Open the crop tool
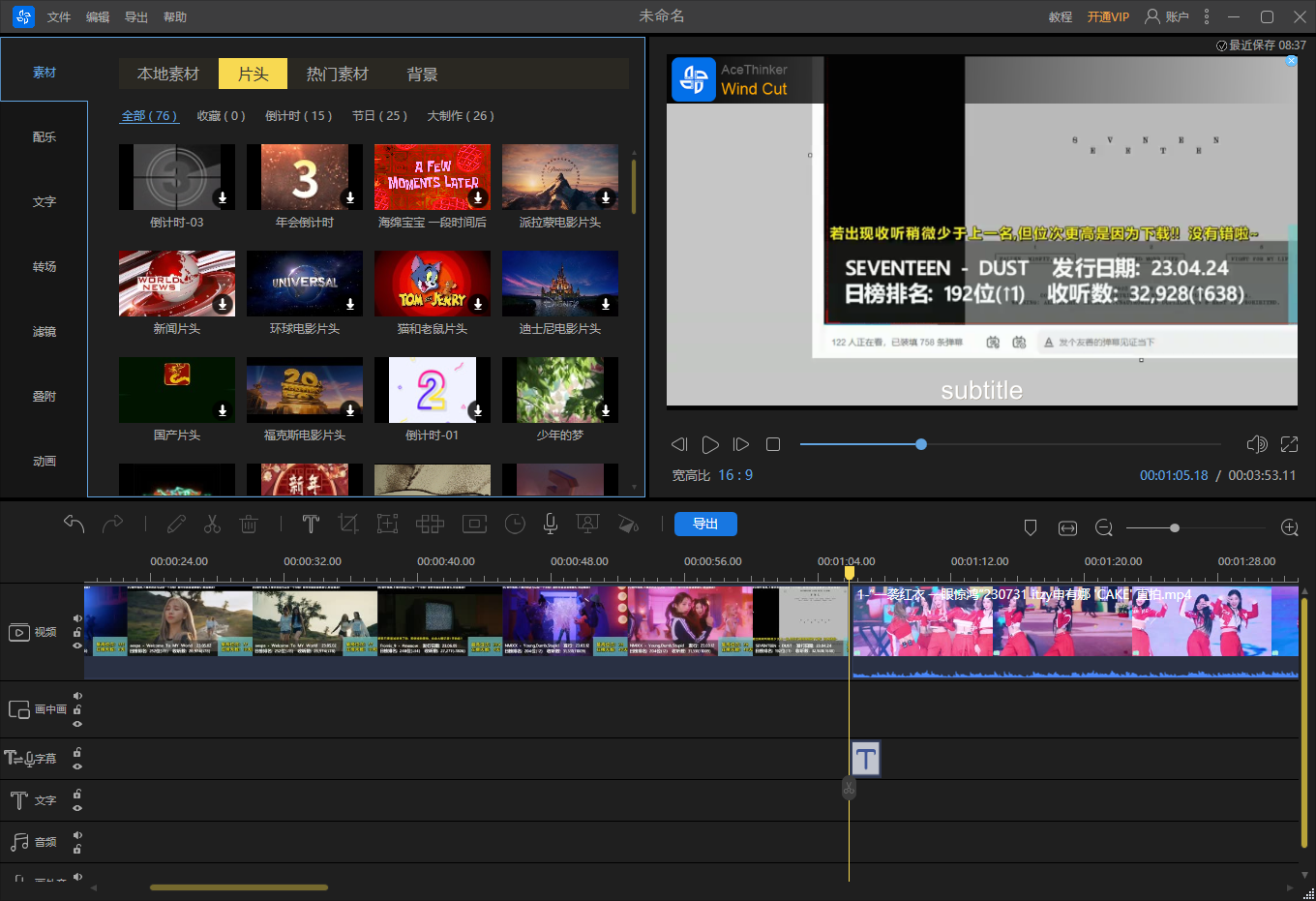This screenshot has height=901, width=1316. pyautogui.click(x=348, y=524)
